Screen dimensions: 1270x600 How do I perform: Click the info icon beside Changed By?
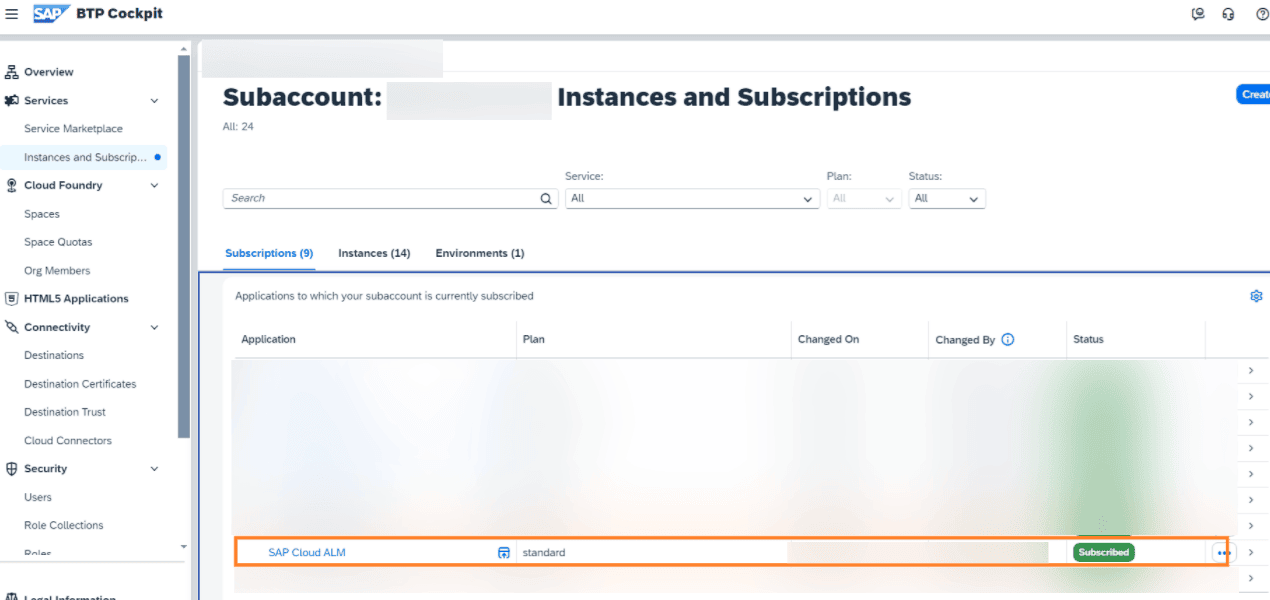[1007, 339]
